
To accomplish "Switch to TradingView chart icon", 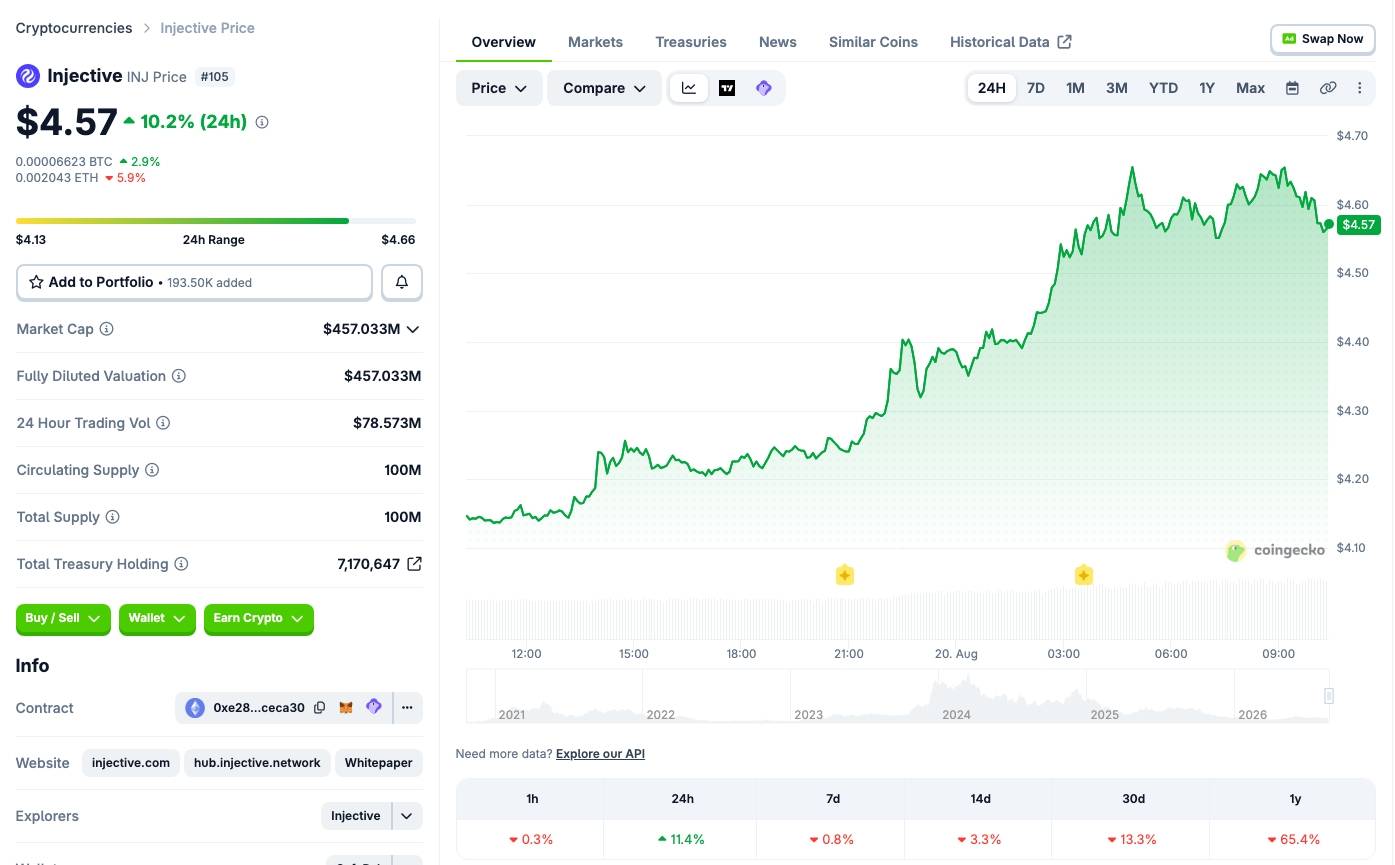I will [727, 88].
